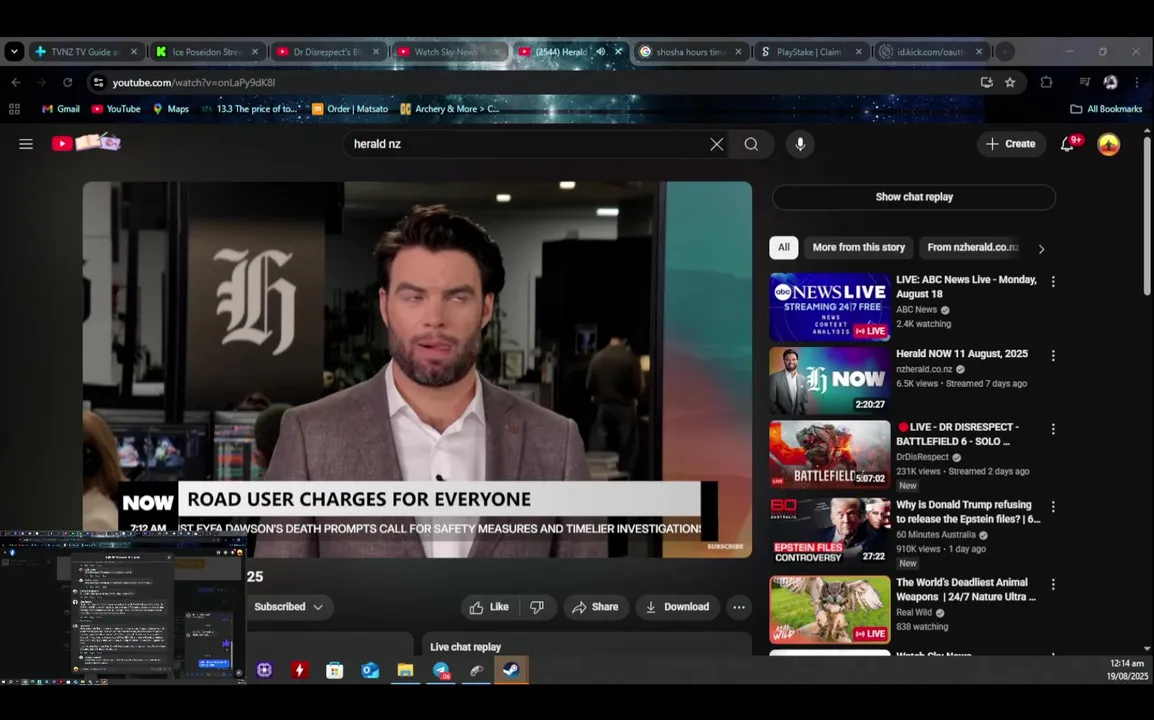The image size is (1154, 720).
Task: Open more actions ellipsis below video
Action: (739, 607)
